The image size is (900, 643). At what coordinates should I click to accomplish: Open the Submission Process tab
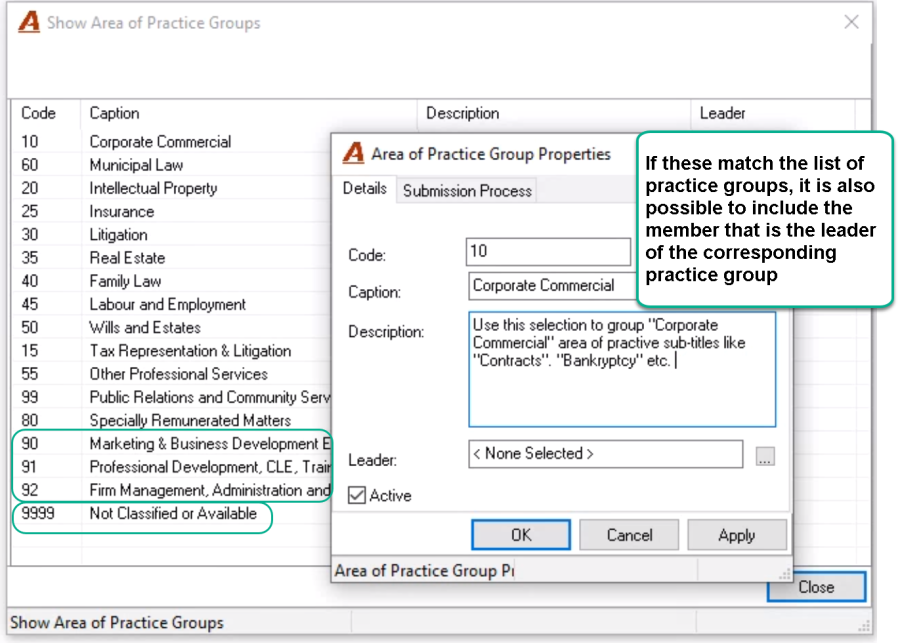click(x=467, y=191)
